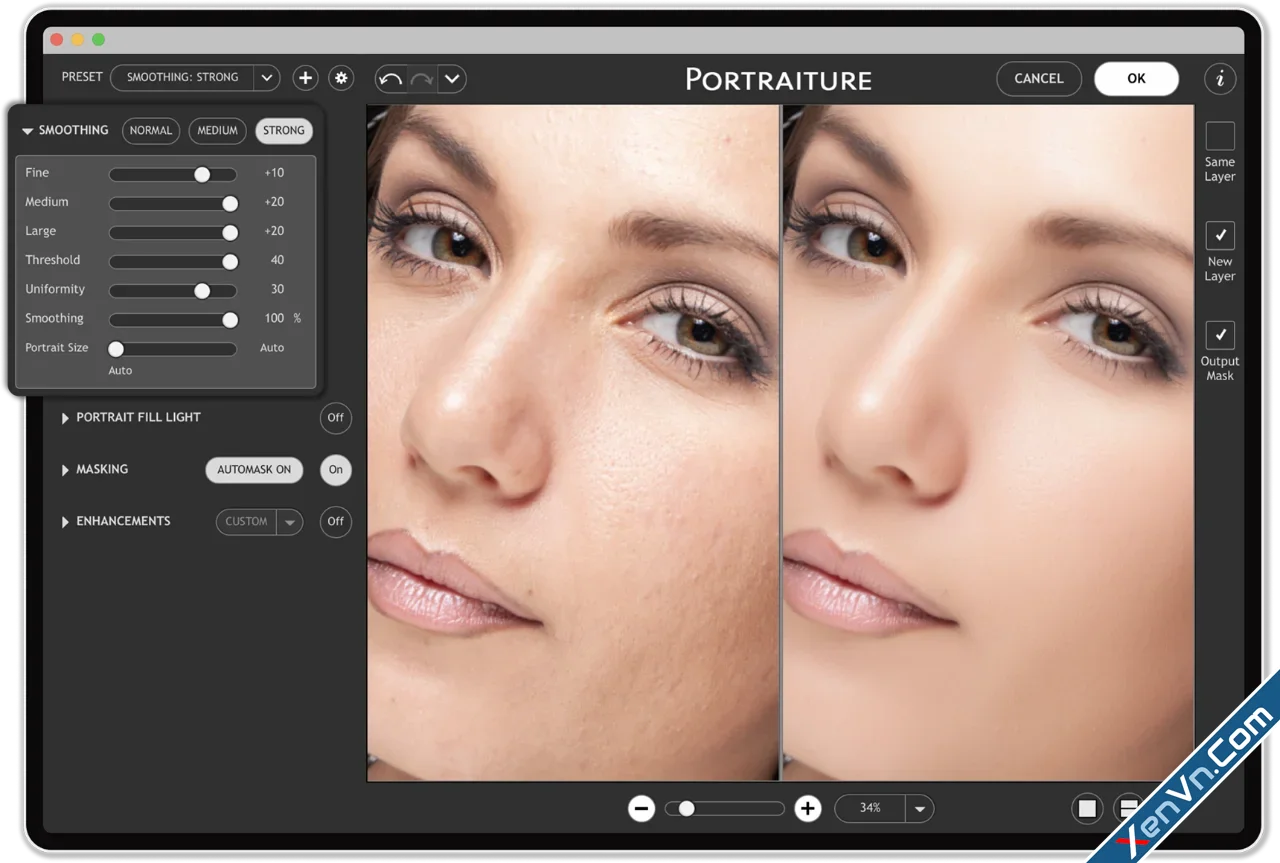Click the Portraiture title text
The height and width of the screenshot is (863, 1280).
coord(779,79)
